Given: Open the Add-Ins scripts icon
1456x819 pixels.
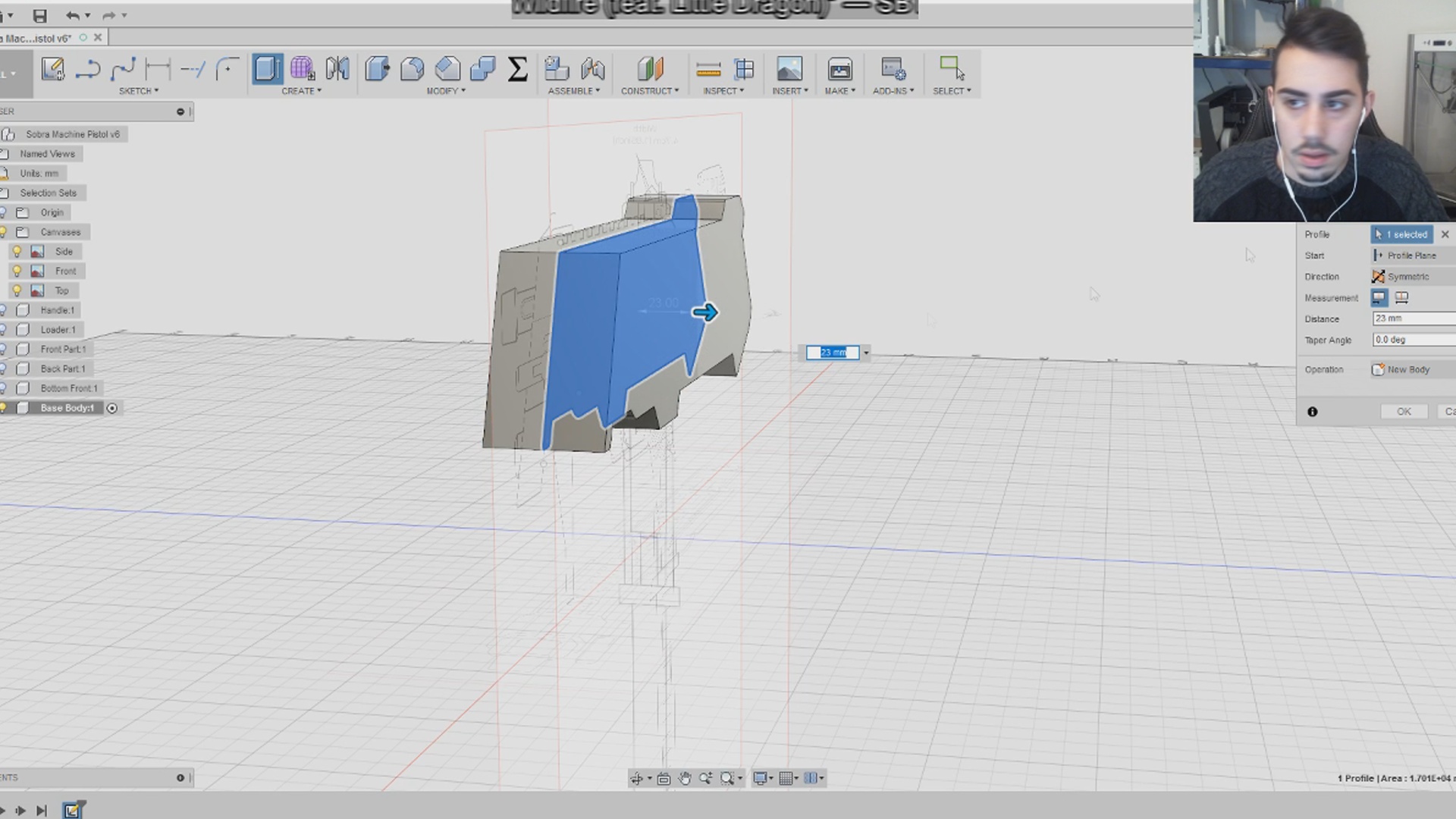Looking at the screenshot, I should click(893, 69).
